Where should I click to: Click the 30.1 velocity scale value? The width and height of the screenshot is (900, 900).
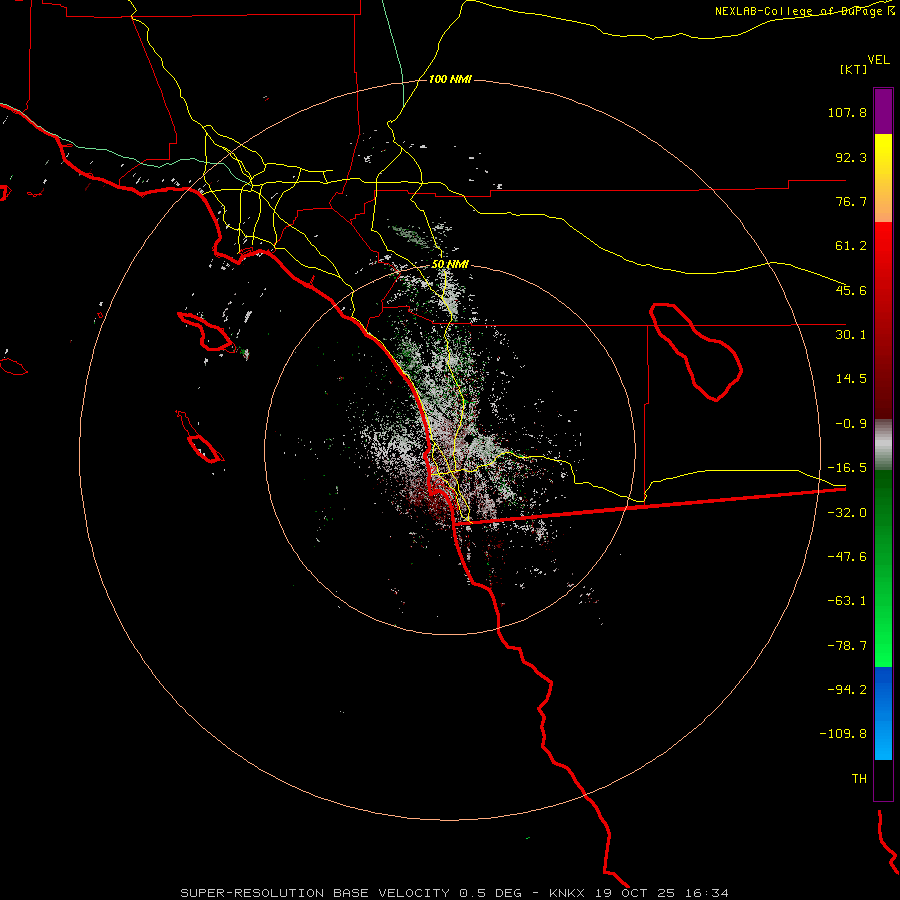tap(851, 335)
